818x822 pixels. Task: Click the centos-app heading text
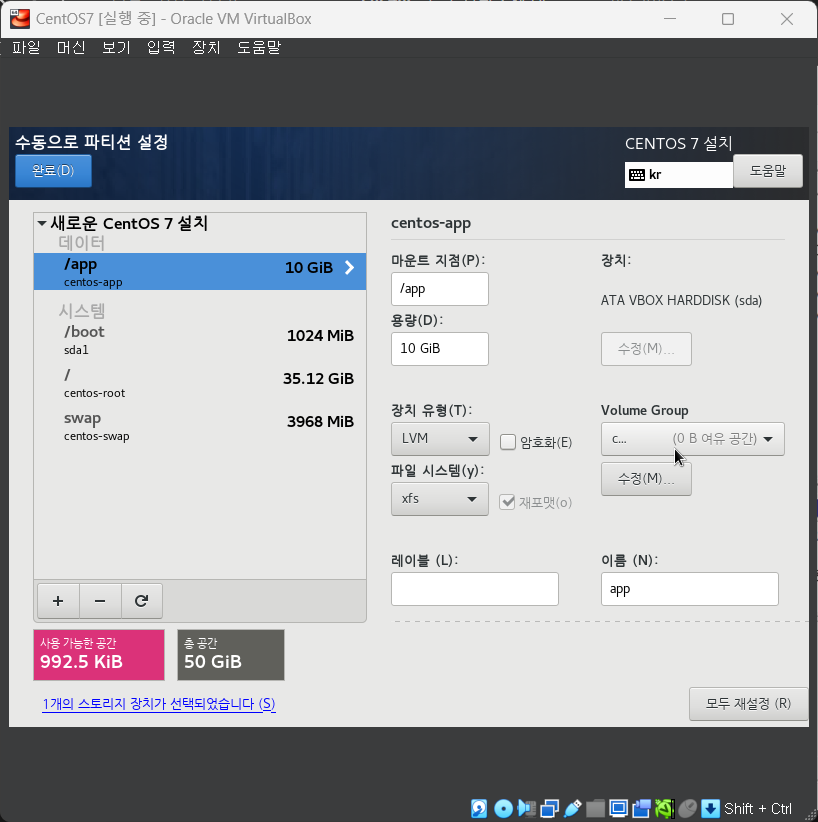click(x=431, y=223)
